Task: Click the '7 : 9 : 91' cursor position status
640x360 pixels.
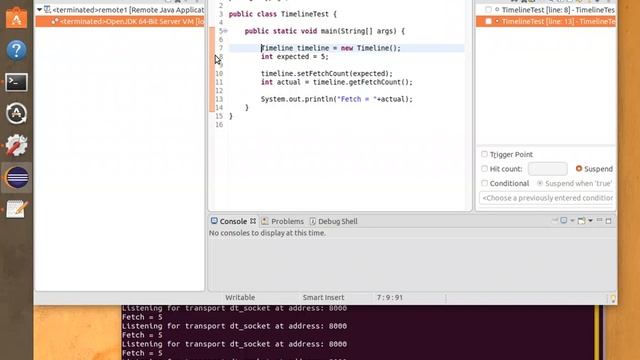Action: pyautogui.click(x=389, y=298)
